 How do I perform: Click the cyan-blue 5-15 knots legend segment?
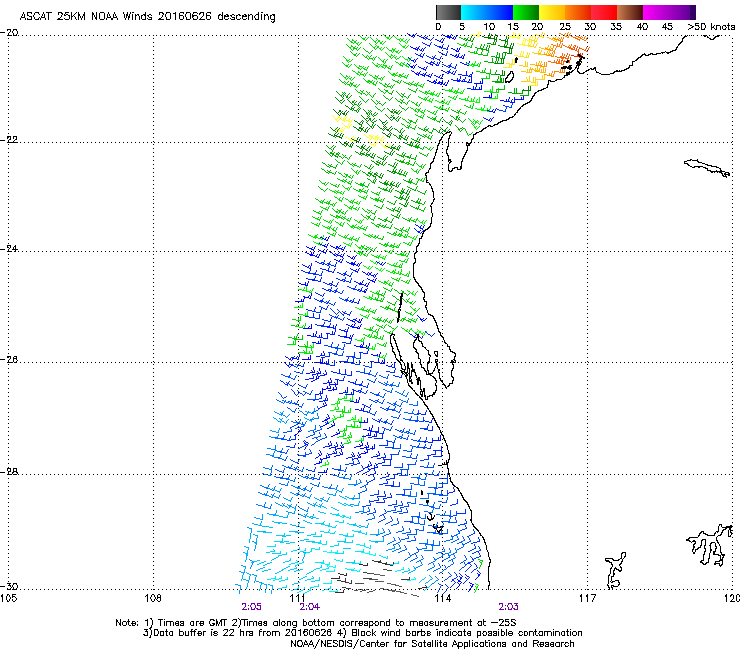pyautogui.click(x=487, y=12)
